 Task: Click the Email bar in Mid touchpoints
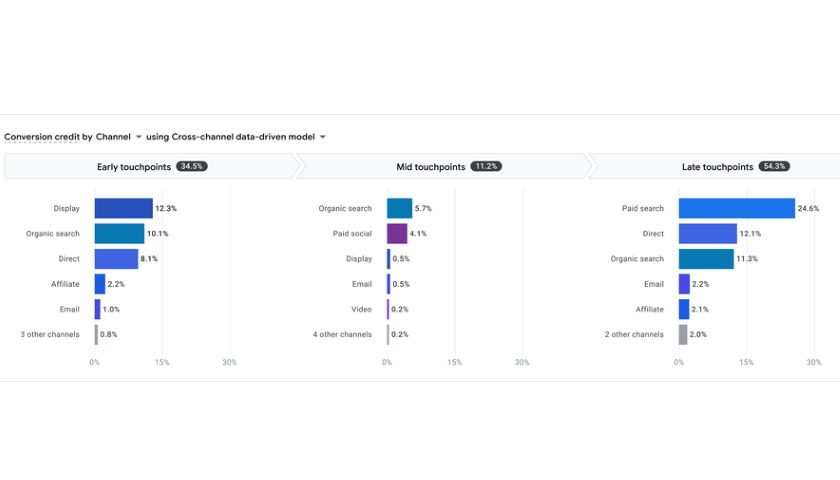tap(388, 284)
